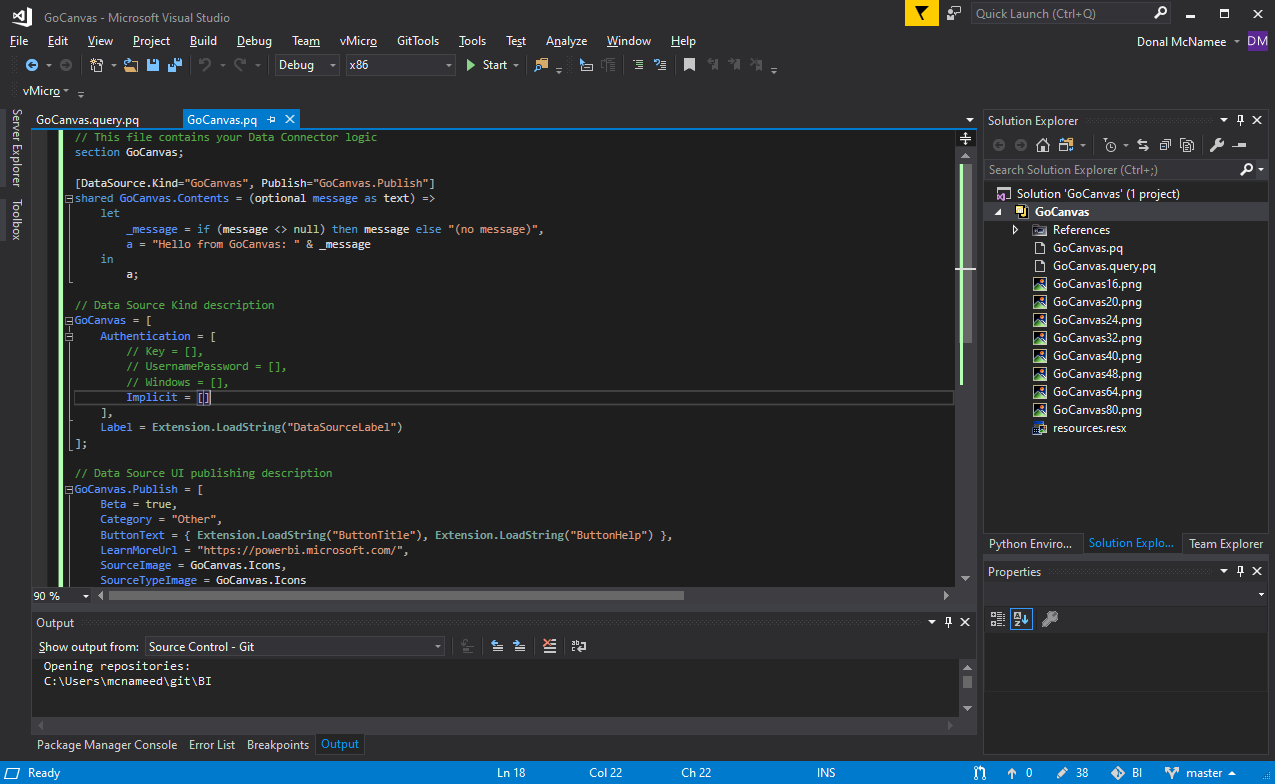Clear all output with the Clear All icon
Image resolution: width=1275 pixels, height=784 pixels.
pyautogui.click(x=549, y=647)
